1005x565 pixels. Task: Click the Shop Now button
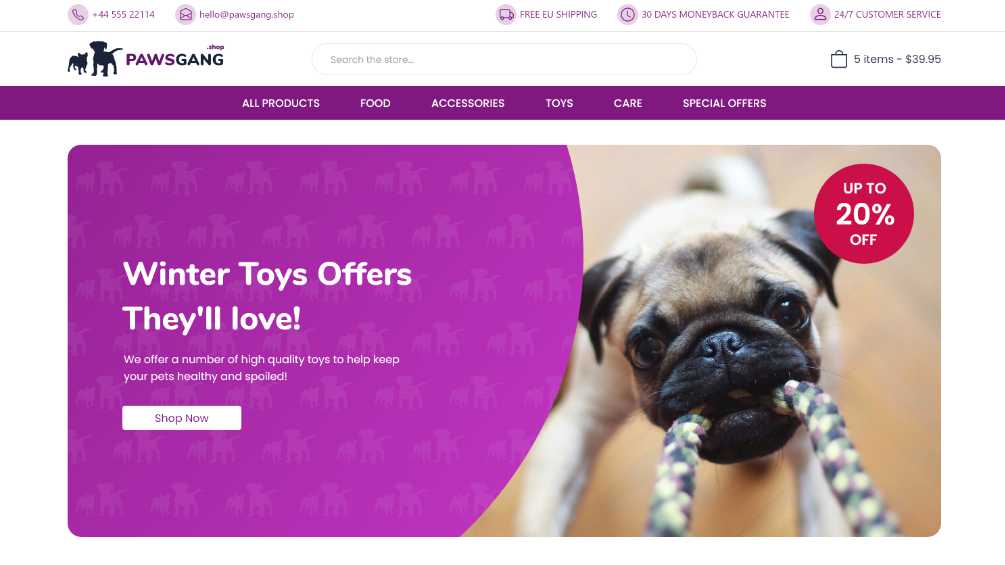tap(181, 418)
